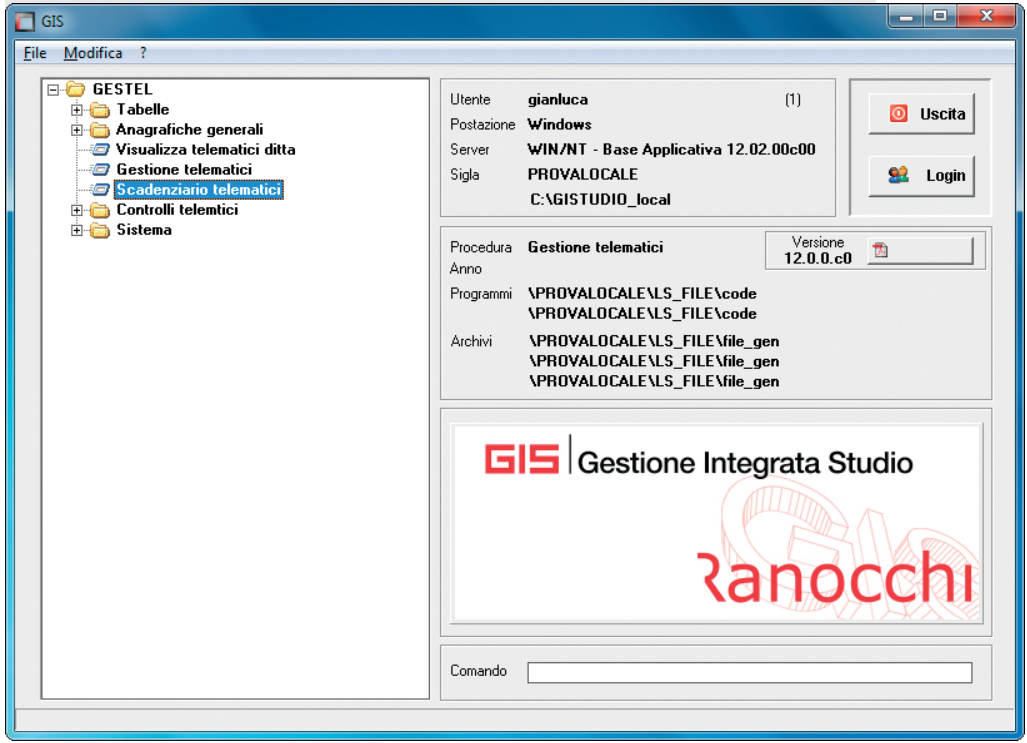Click the Login button

click(x=922, y=176)
